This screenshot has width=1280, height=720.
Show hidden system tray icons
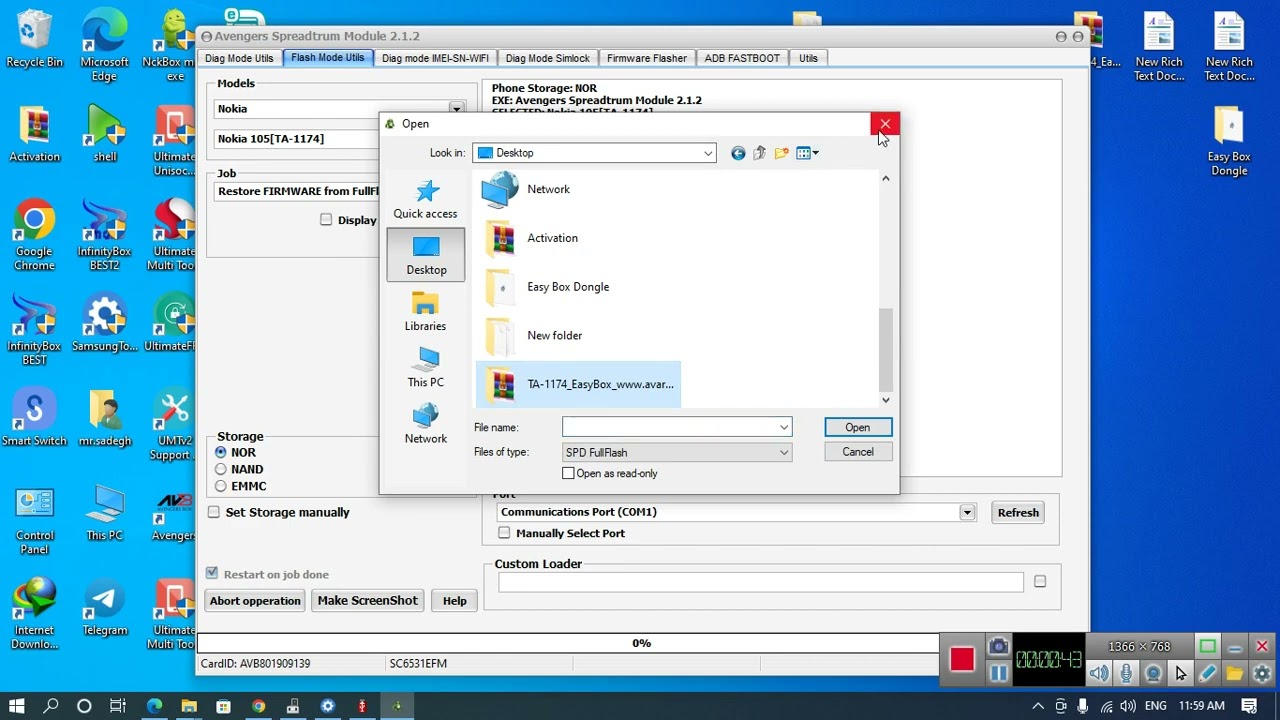click(1037, 706)
